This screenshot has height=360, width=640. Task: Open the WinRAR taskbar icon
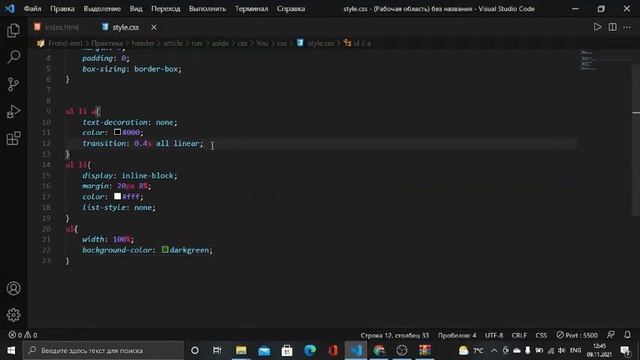click(424, 350)
